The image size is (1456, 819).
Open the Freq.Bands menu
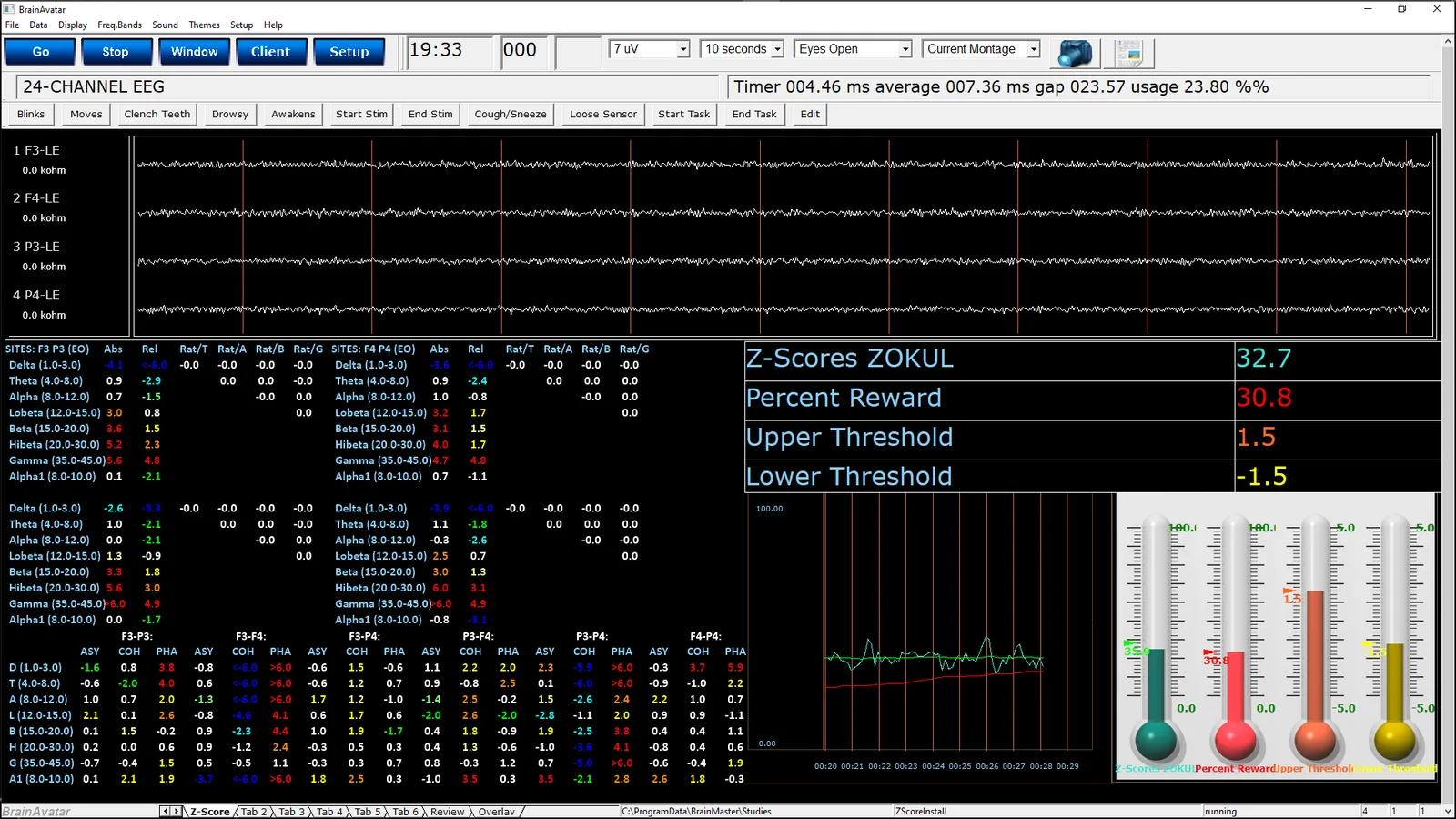tap(120, 25)
